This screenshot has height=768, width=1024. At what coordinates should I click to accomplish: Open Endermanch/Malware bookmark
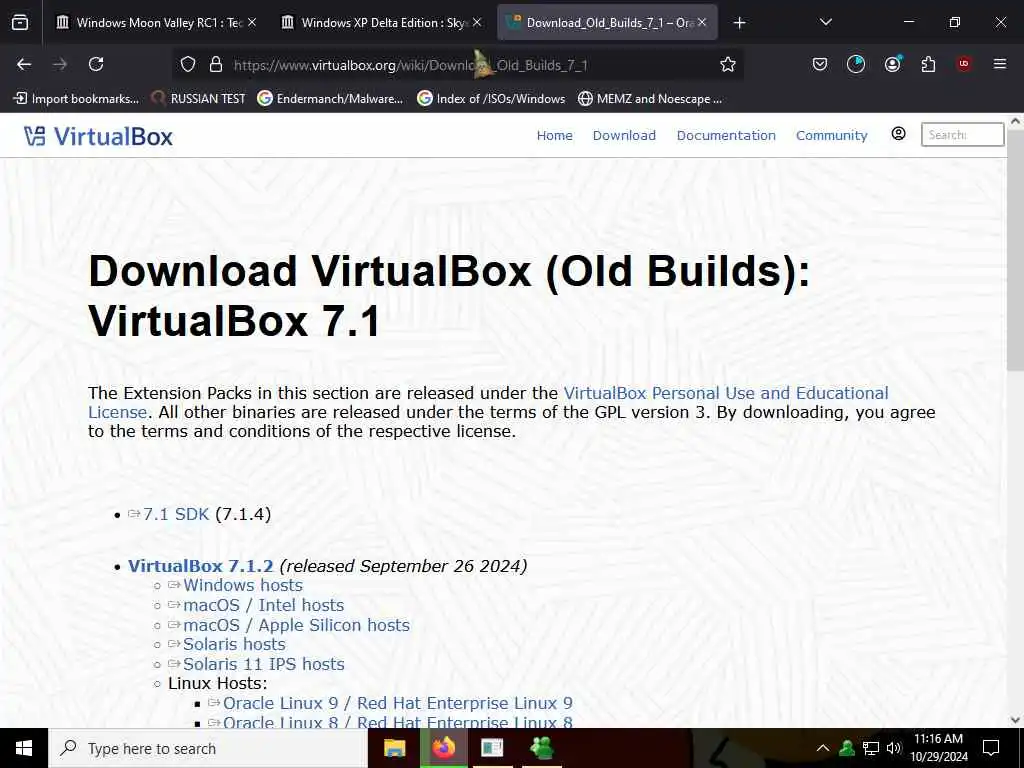(x=330, y=99)
